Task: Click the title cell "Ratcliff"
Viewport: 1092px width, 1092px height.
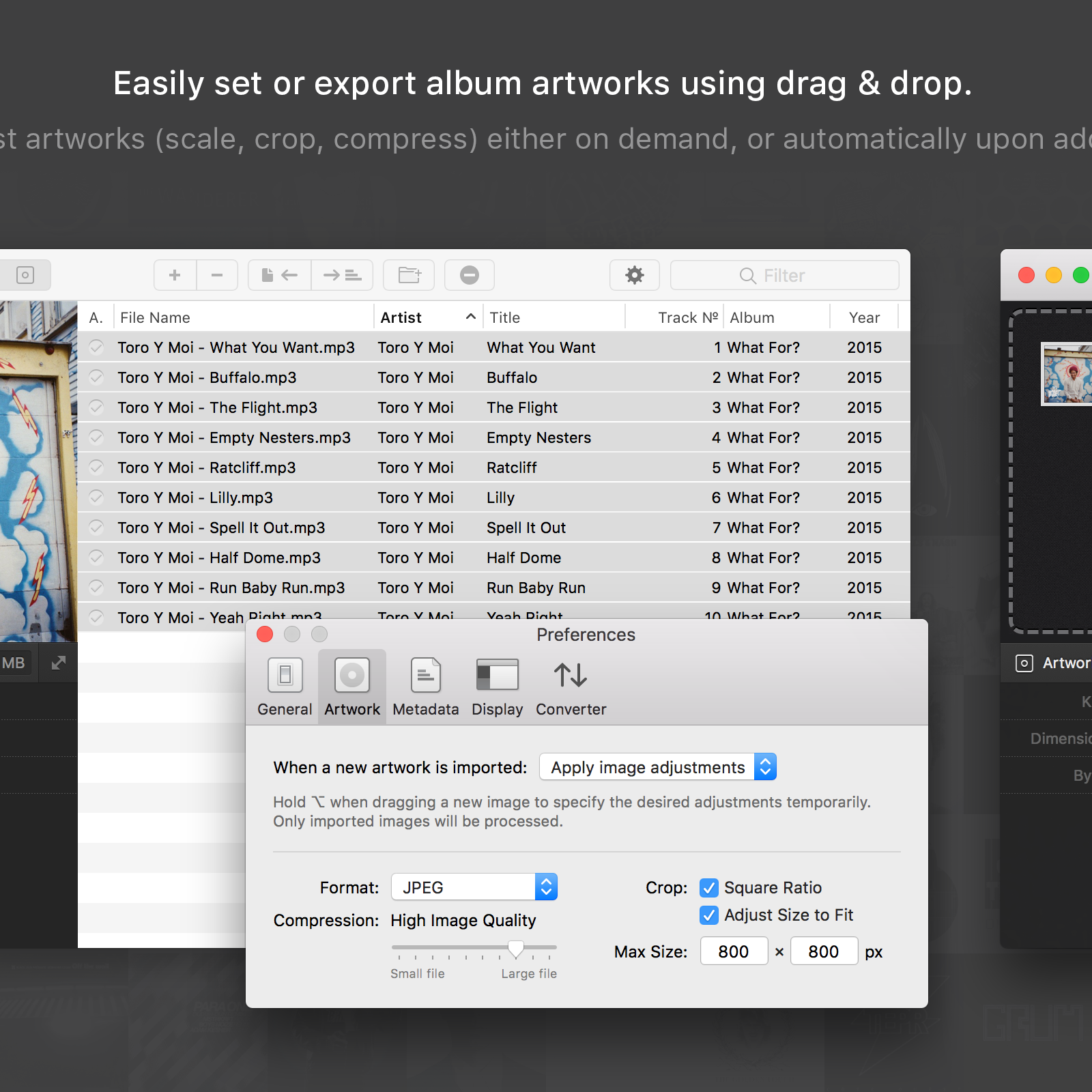Action: 512,468
